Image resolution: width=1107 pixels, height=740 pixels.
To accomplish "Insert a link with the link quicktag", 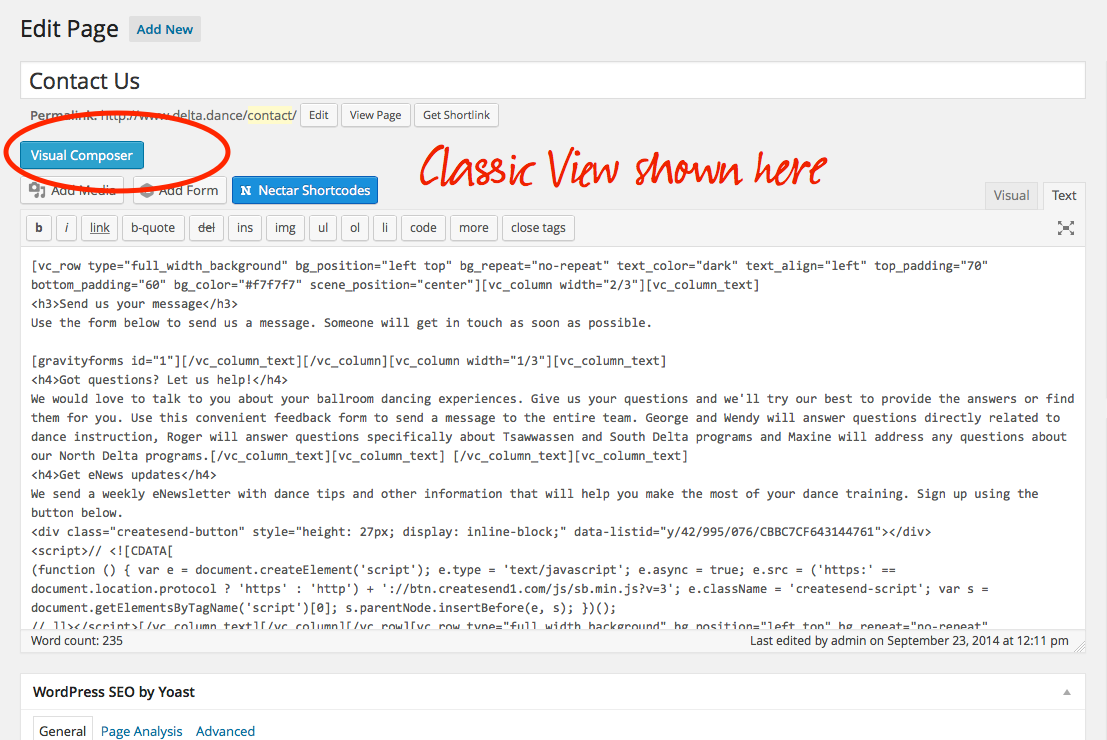I will tap(100, 228).
